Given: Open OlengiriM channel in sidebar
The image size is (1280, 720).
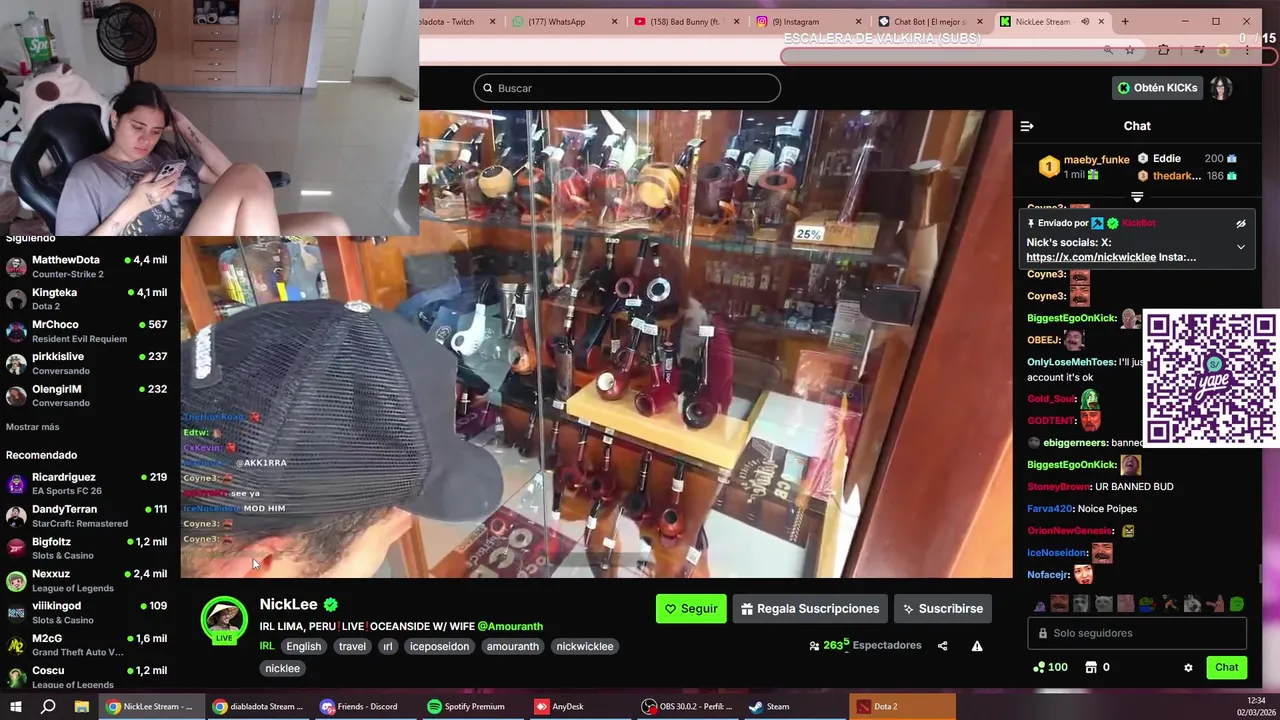Looking at the screenshot, I should click(88, 395).
